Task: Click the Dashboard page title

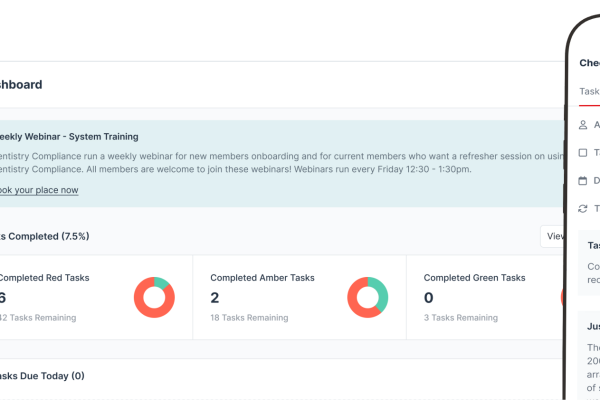Action: (21, 85)
